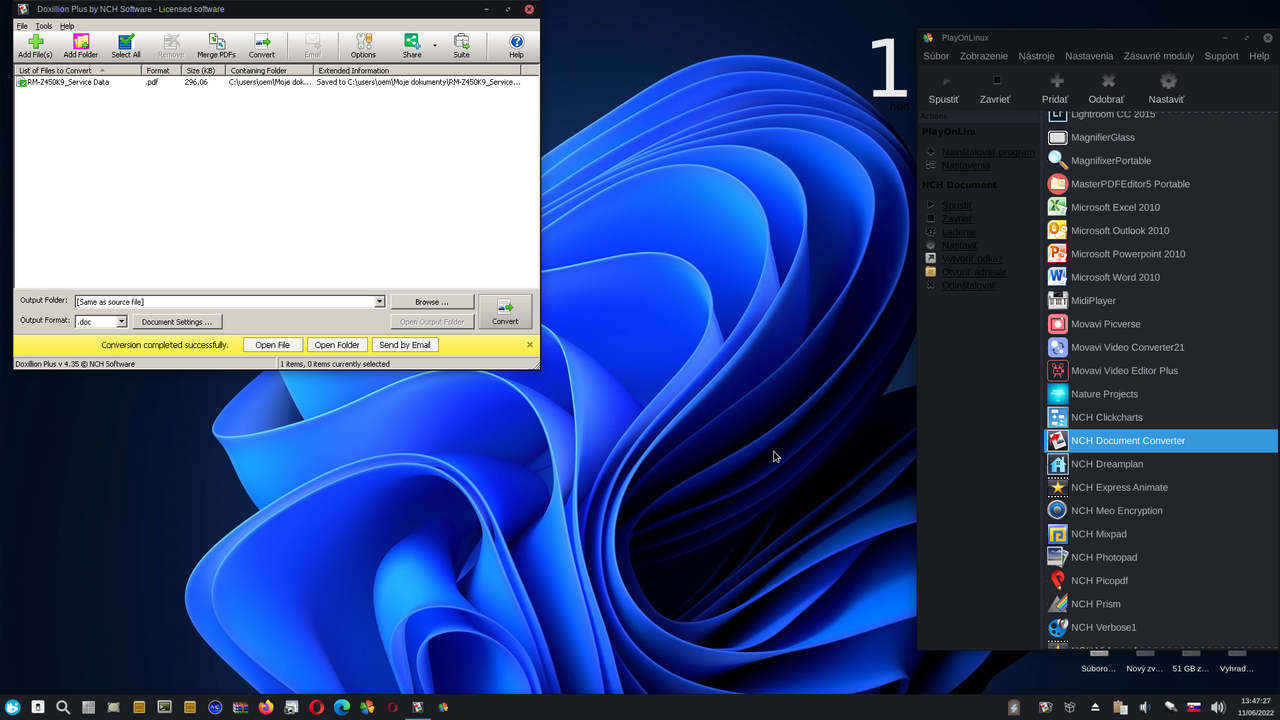Viewport: 1280px width, 720px height.
Task: Select MidiPlayer in the app list
Action: [x=1161, y=300]
